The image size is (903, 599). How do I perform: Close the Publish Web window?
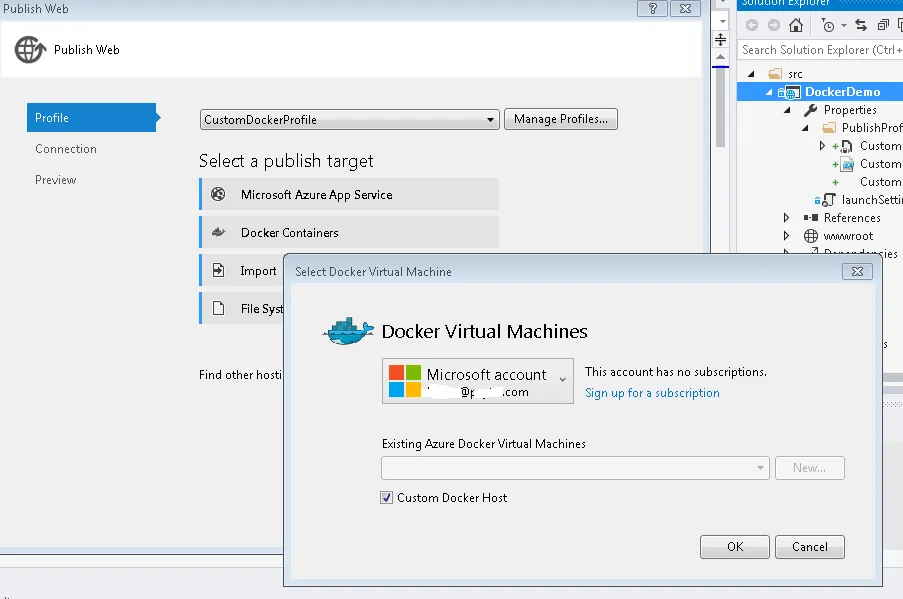685,9
